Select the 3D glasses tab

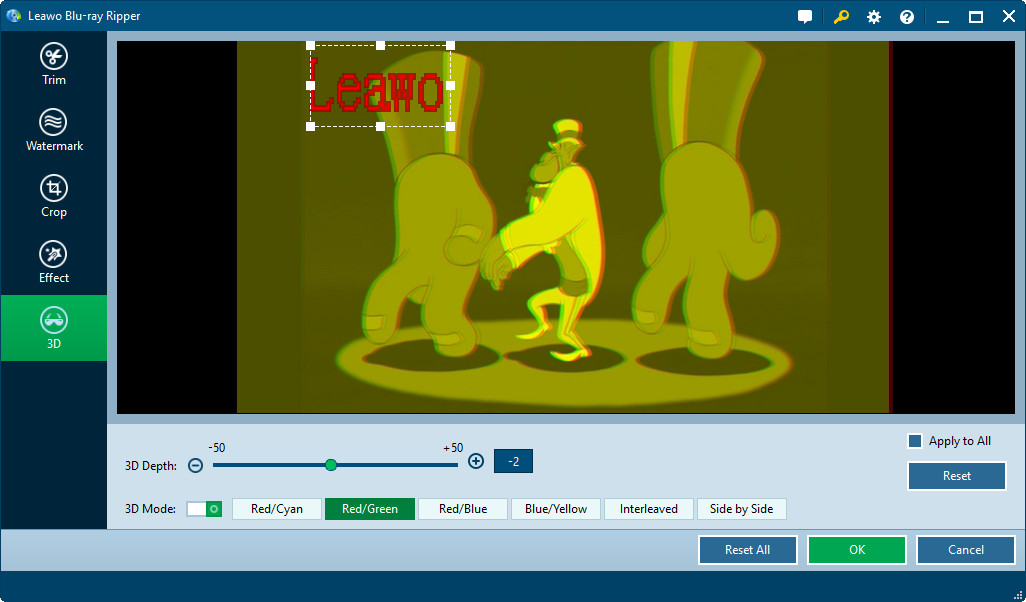(54, 328)
